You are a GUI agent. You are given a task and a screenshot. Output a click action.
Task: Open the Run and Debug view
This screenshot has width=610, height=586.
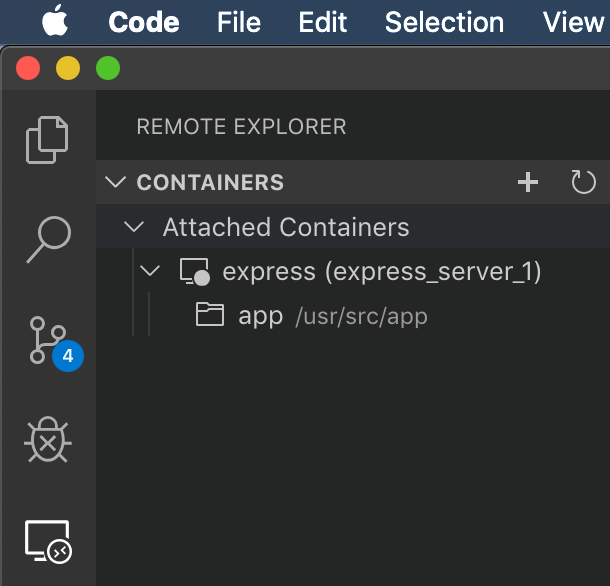48,440
